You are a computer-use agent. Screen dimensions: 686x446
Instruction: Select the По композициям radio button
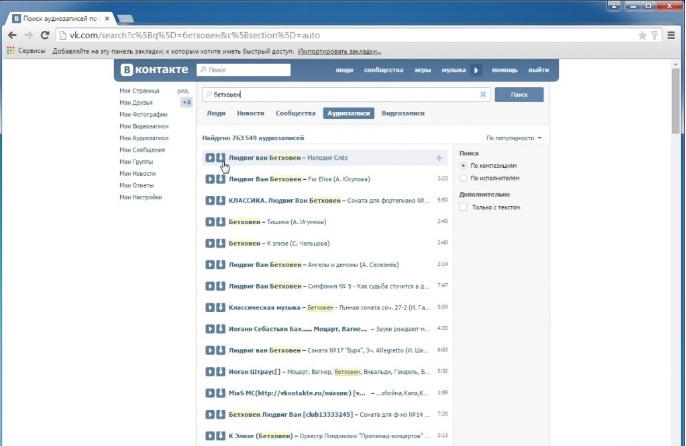463,165
